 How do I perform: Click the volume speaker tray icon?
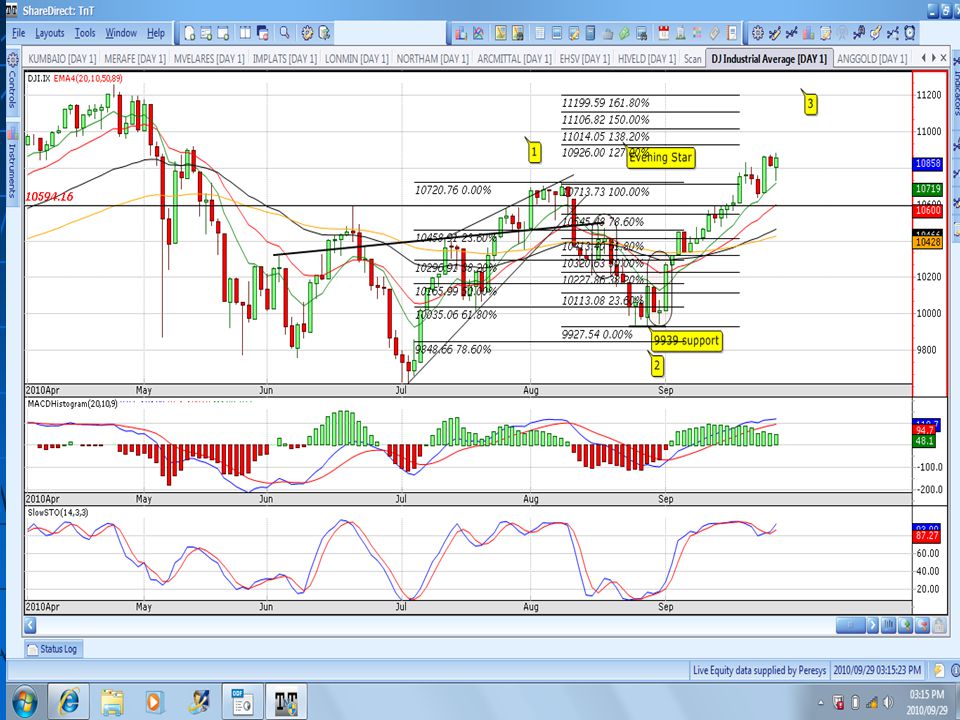coord(888,702)
